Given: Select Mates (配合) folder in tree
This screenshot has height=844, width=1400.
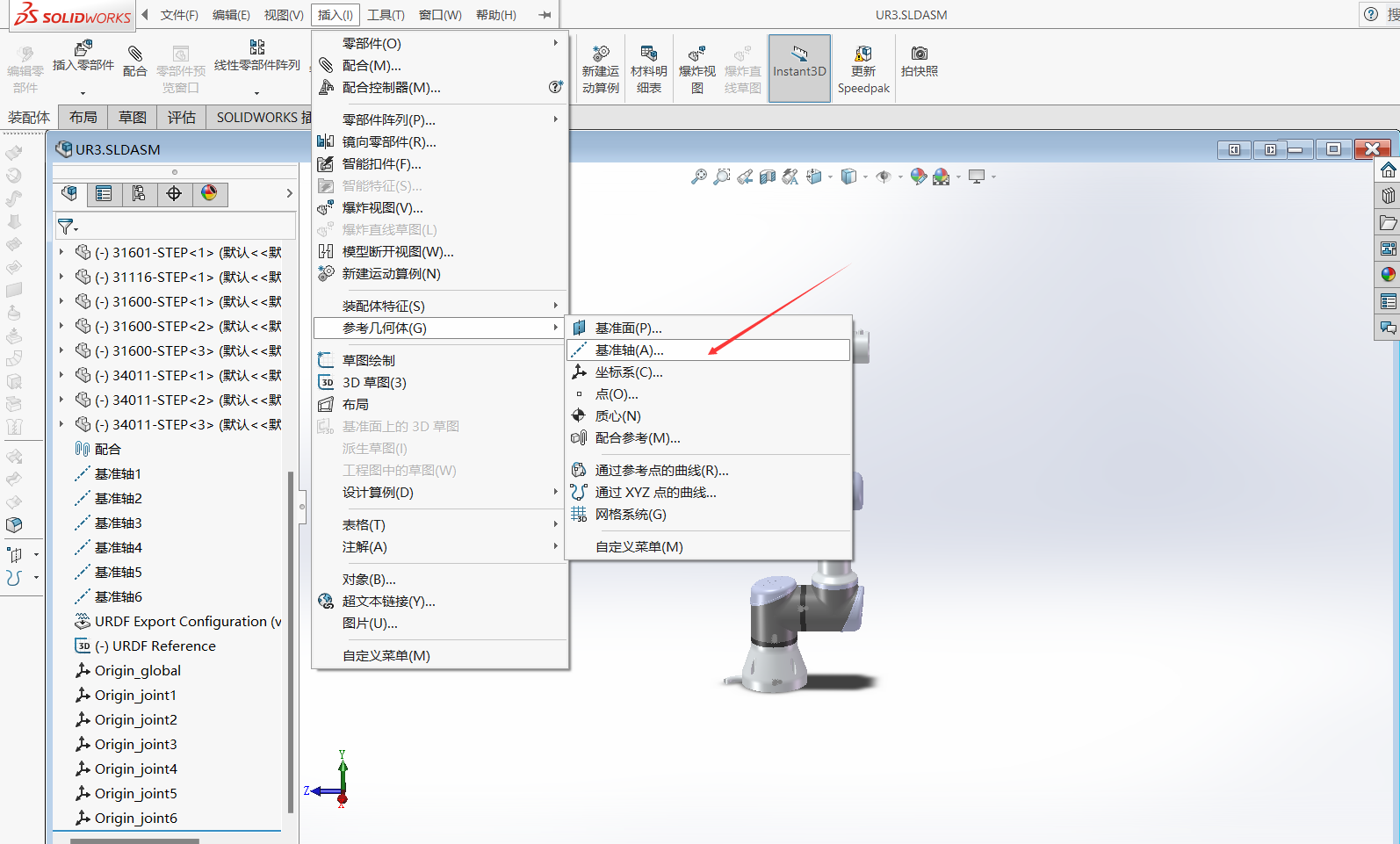Looking at the screenshot, I should [108, 449].
